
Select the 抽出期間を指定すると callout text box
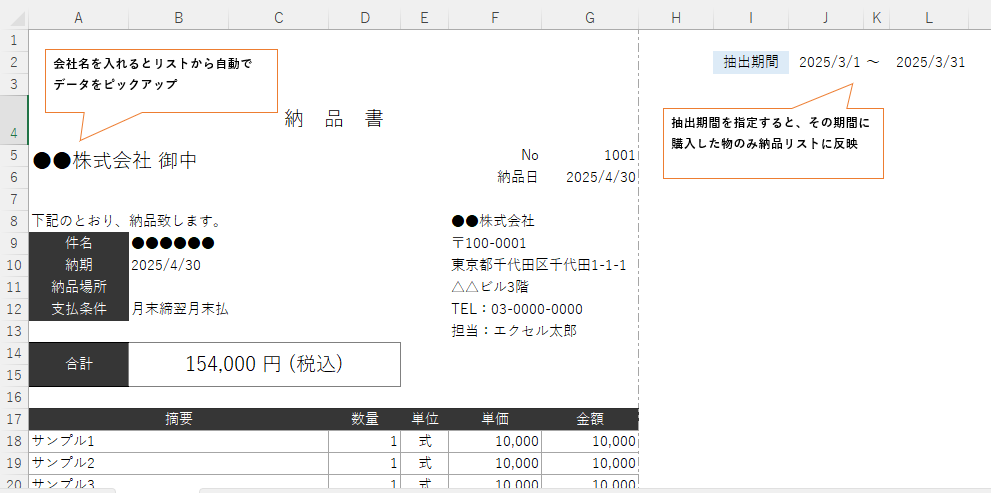(773, 143)
